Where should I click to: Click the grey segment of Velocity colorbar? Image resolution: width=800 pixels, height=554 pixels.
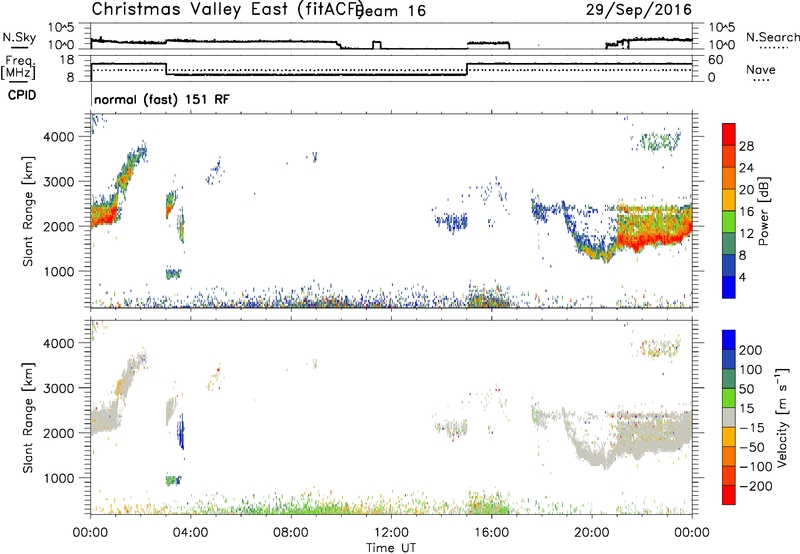point(729,418)
